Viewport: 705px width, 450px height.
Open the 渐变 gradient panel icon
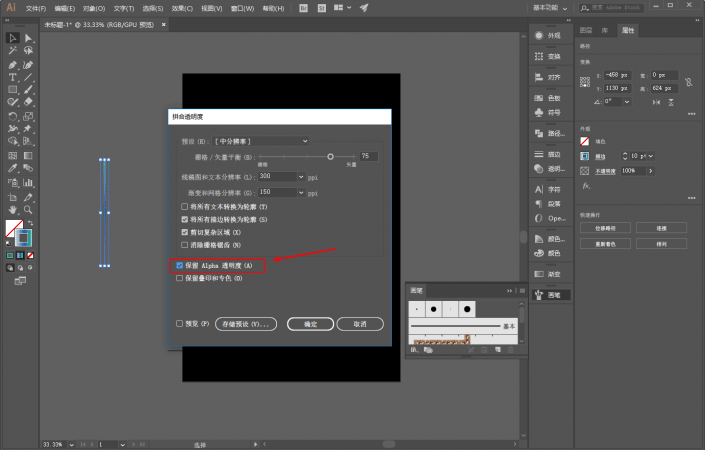551,274
